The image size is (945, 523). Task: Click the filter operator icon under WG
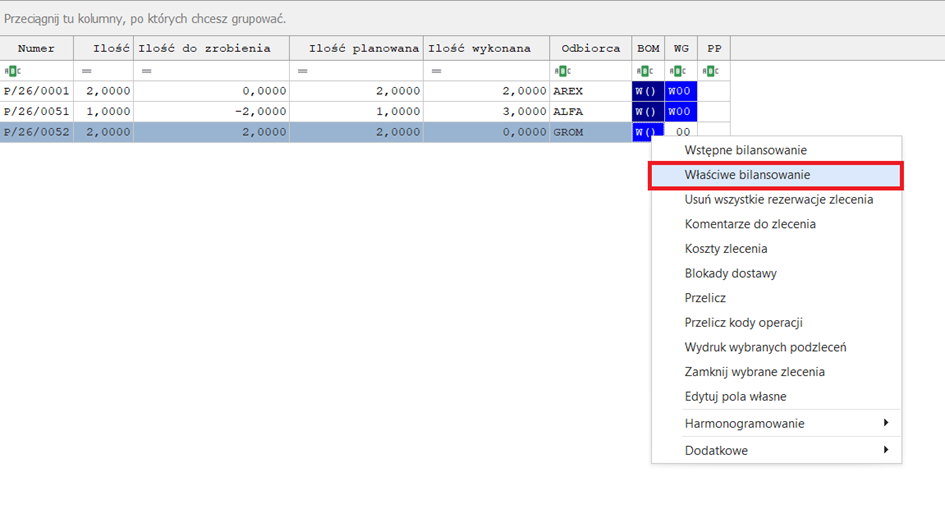pos(676,71)
